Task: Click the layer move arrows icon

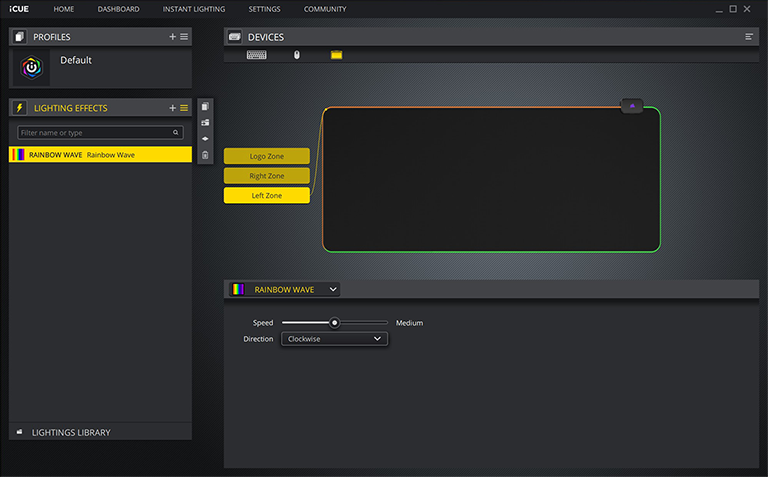Action: click(205, 139)
